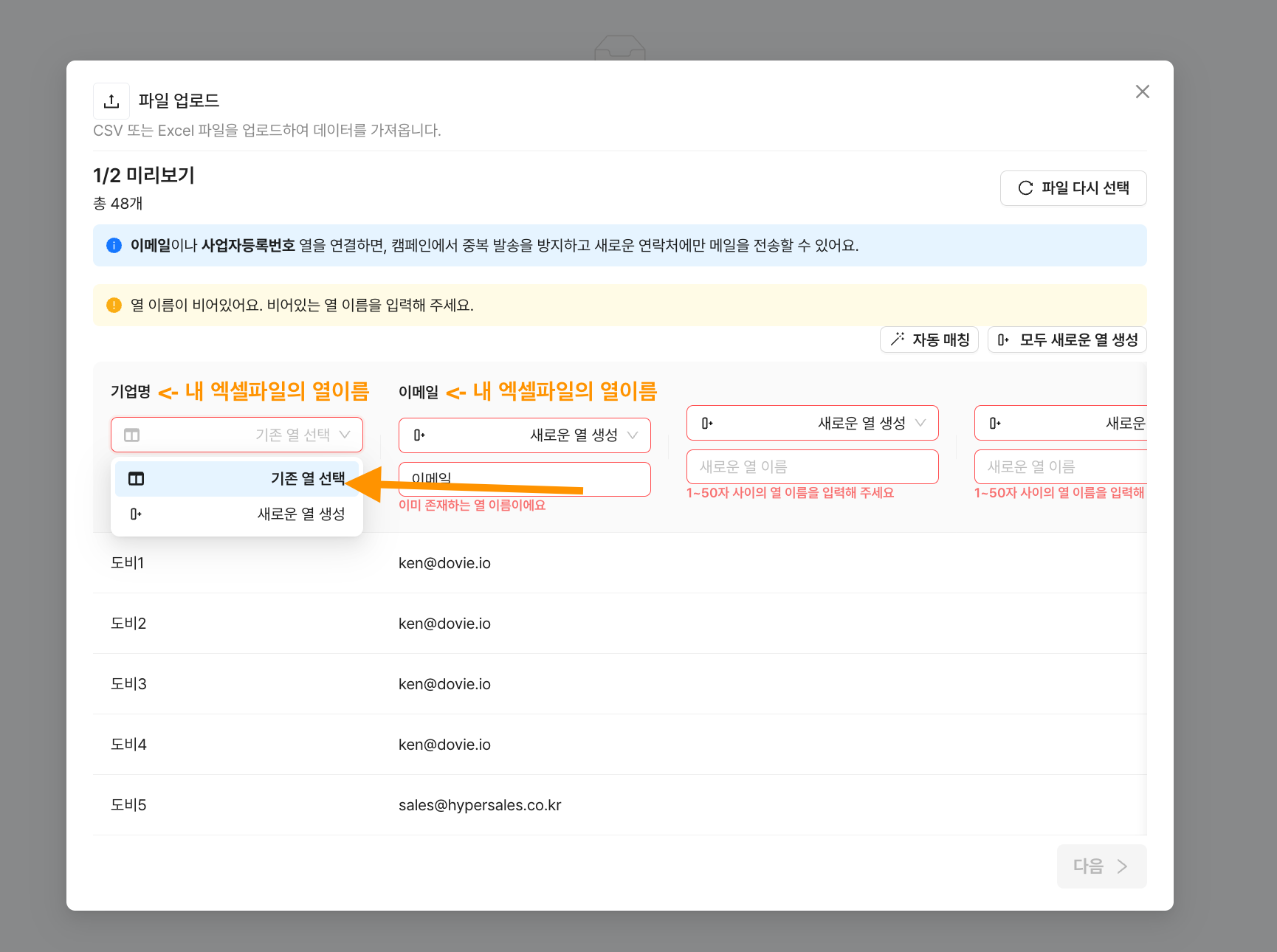Viewport: 1277px width, 952px height.
Task: Click the third column's 새로운 열 이름 input
Action: tap(812, 467)
